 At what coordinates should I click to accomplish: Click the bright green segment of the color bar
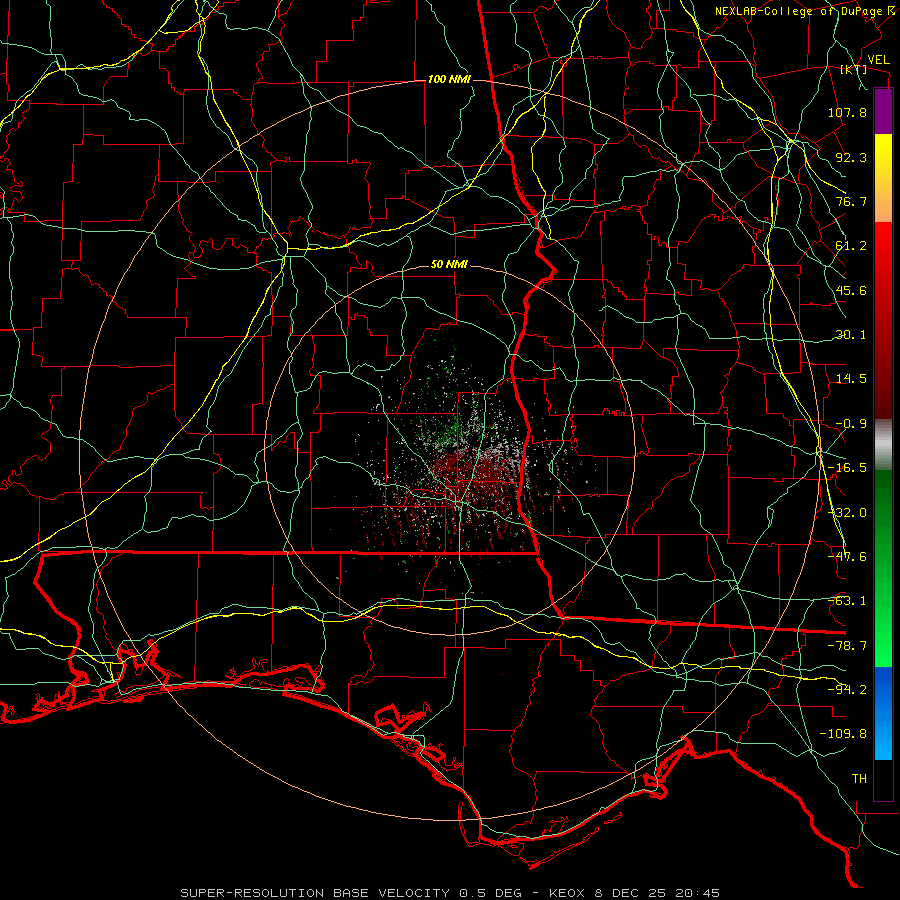[883, 568]
